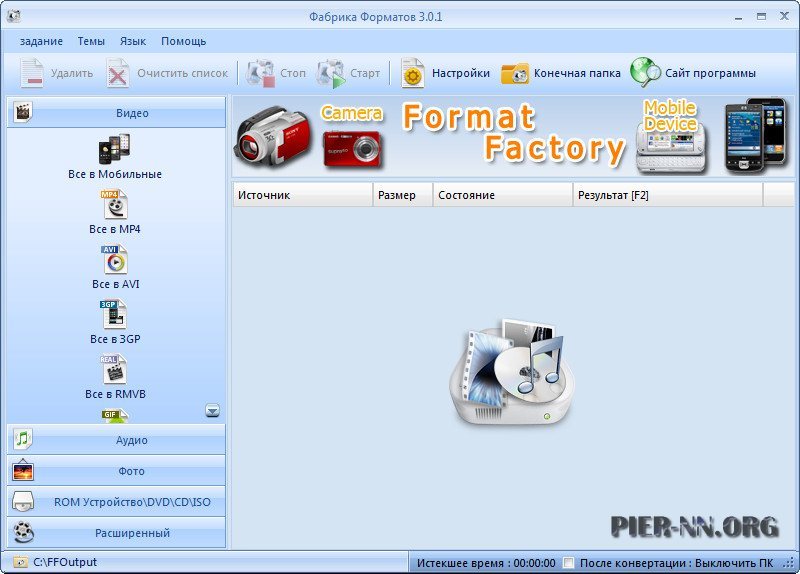Open the Язык menu
Image resolution: width=800 pixels, height=574 pixels.
133,41
